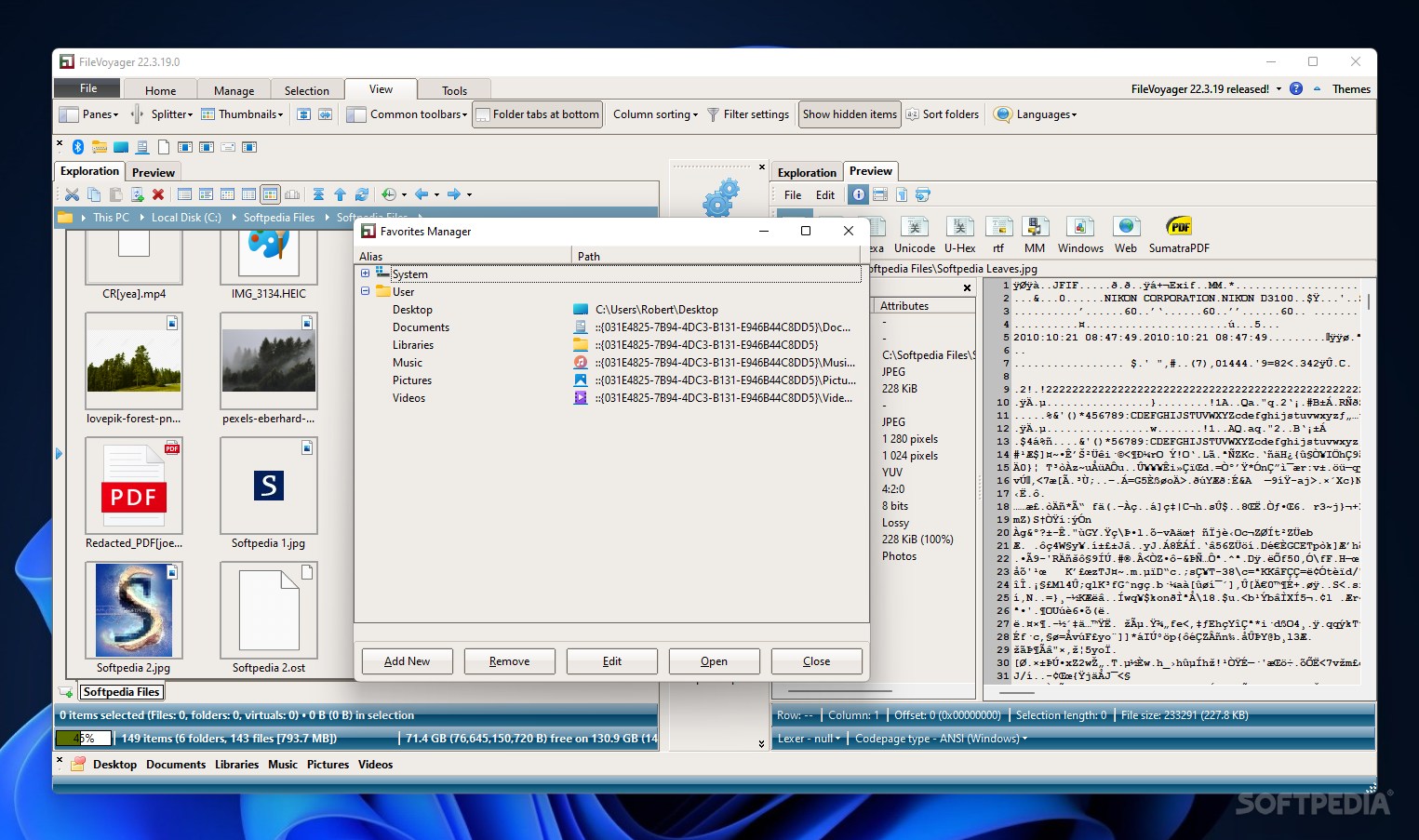This screenshot has width=1419, height=840.
Task: Switch to the Selection ribbon tab
Action: pos(306,90)
